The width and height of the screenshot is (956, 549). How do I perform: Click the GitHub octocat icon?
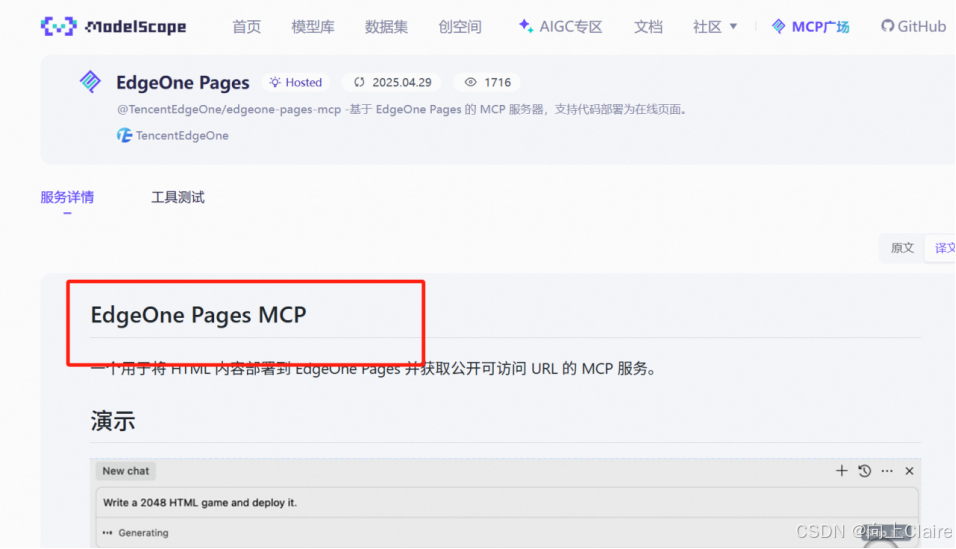(888, 26)
